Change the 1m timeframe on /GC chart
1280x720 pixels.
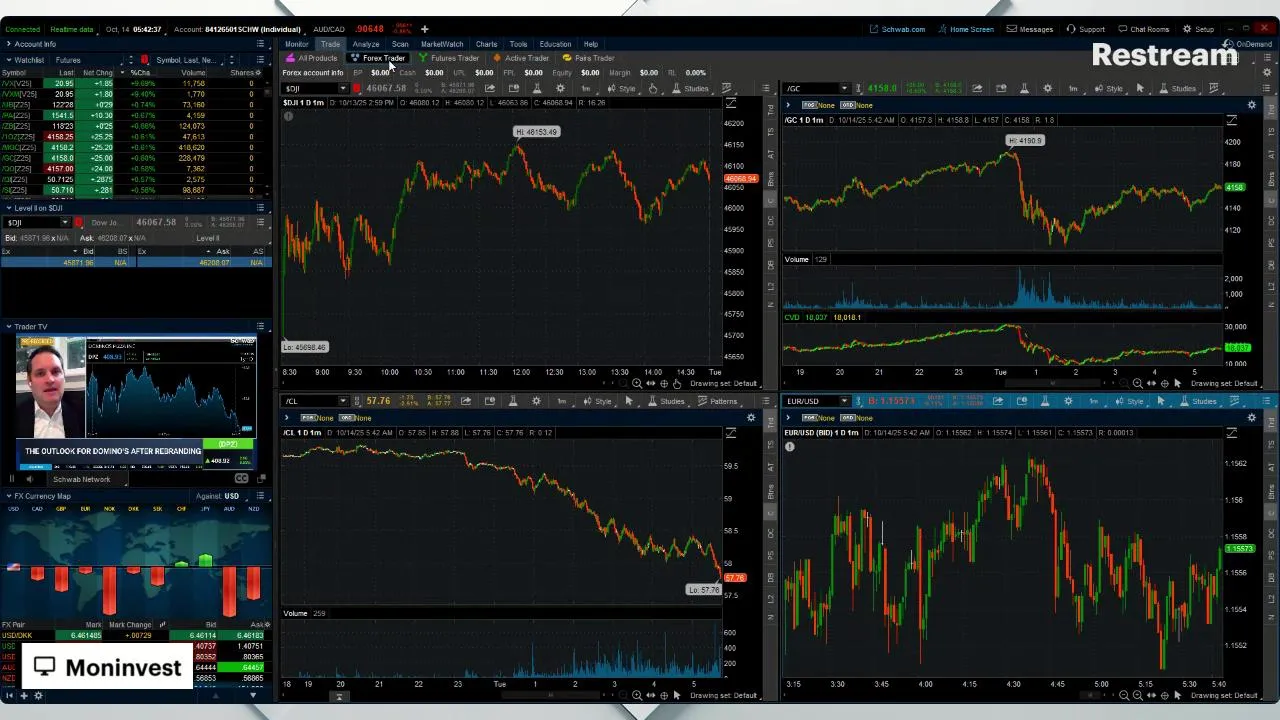[1073, 88]
